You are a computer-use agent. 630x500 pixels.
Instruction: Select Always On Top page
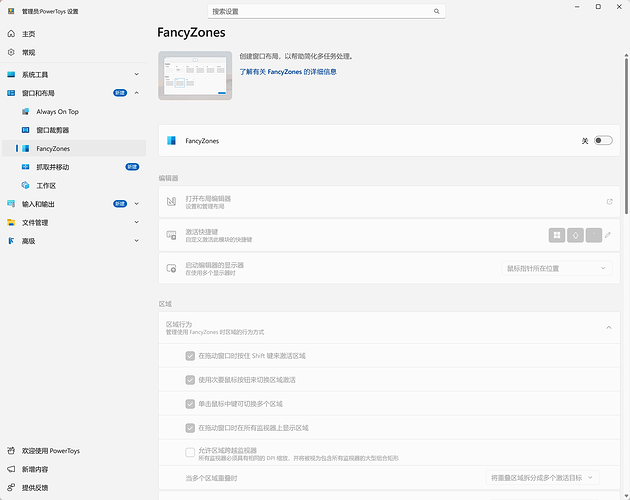(x=74, y=111)
